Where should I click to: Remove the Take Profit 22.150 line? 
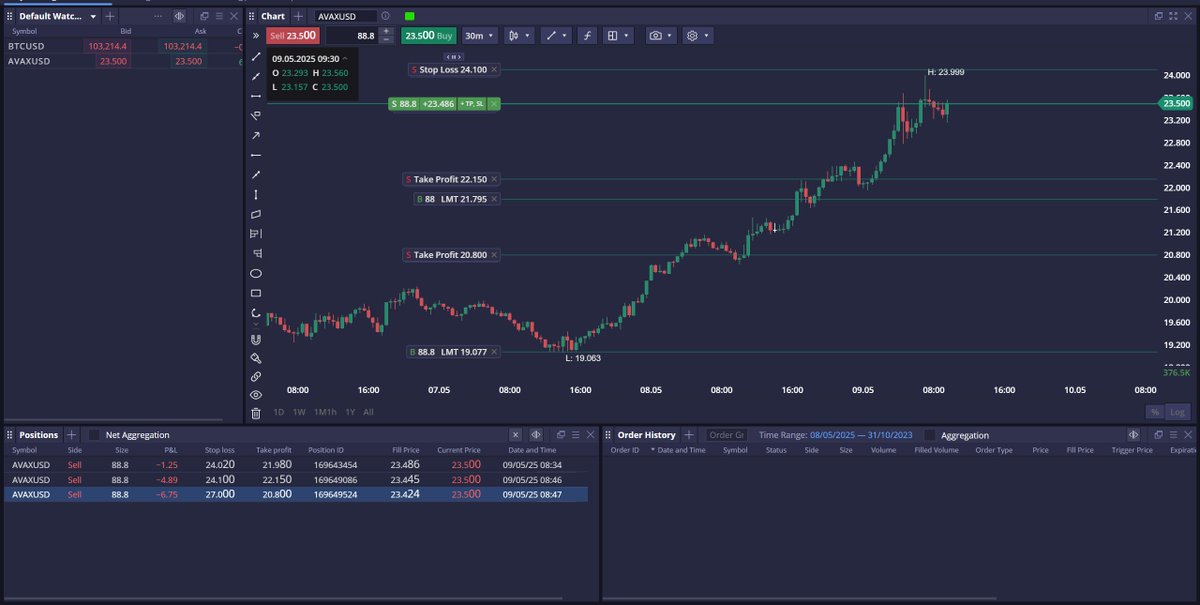(x=494, y=179)
